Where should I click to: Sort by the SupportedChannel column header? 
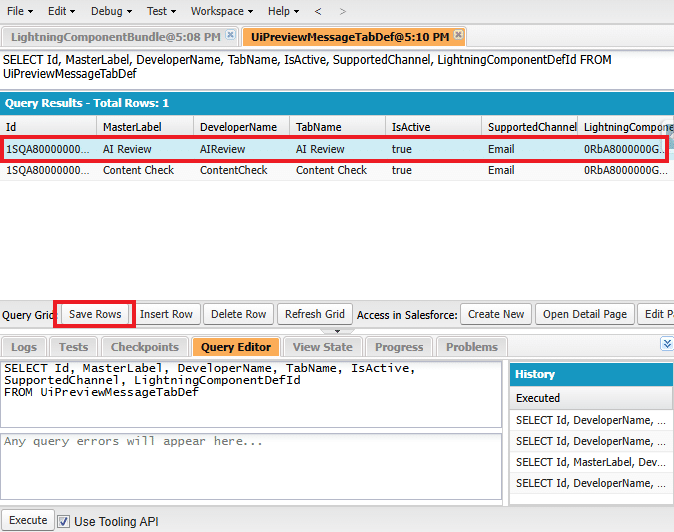coord(530,127)
